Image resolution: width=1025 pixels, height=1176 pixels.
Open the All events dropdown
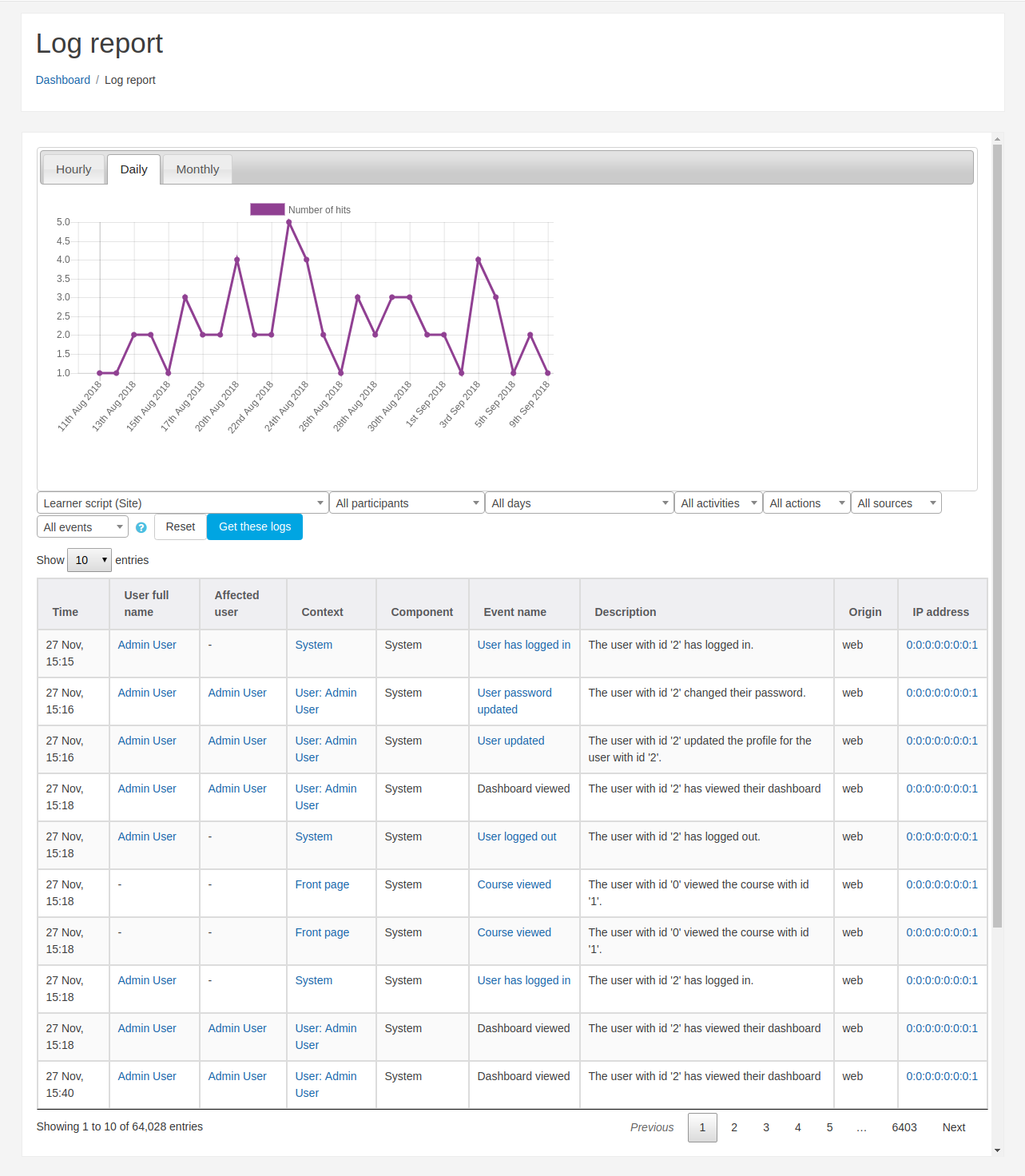tap(82, 526)
